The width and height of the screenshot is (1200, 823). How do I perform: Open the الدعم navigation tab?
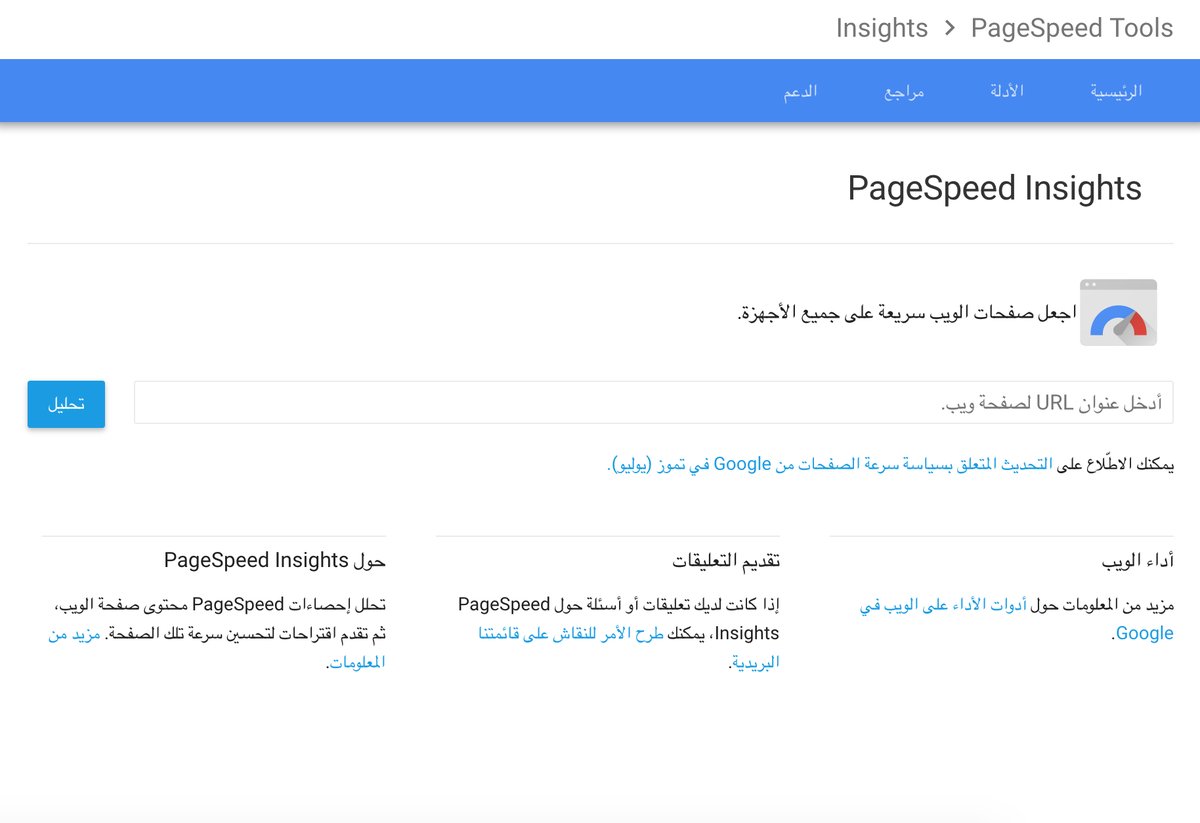(799, 91)
